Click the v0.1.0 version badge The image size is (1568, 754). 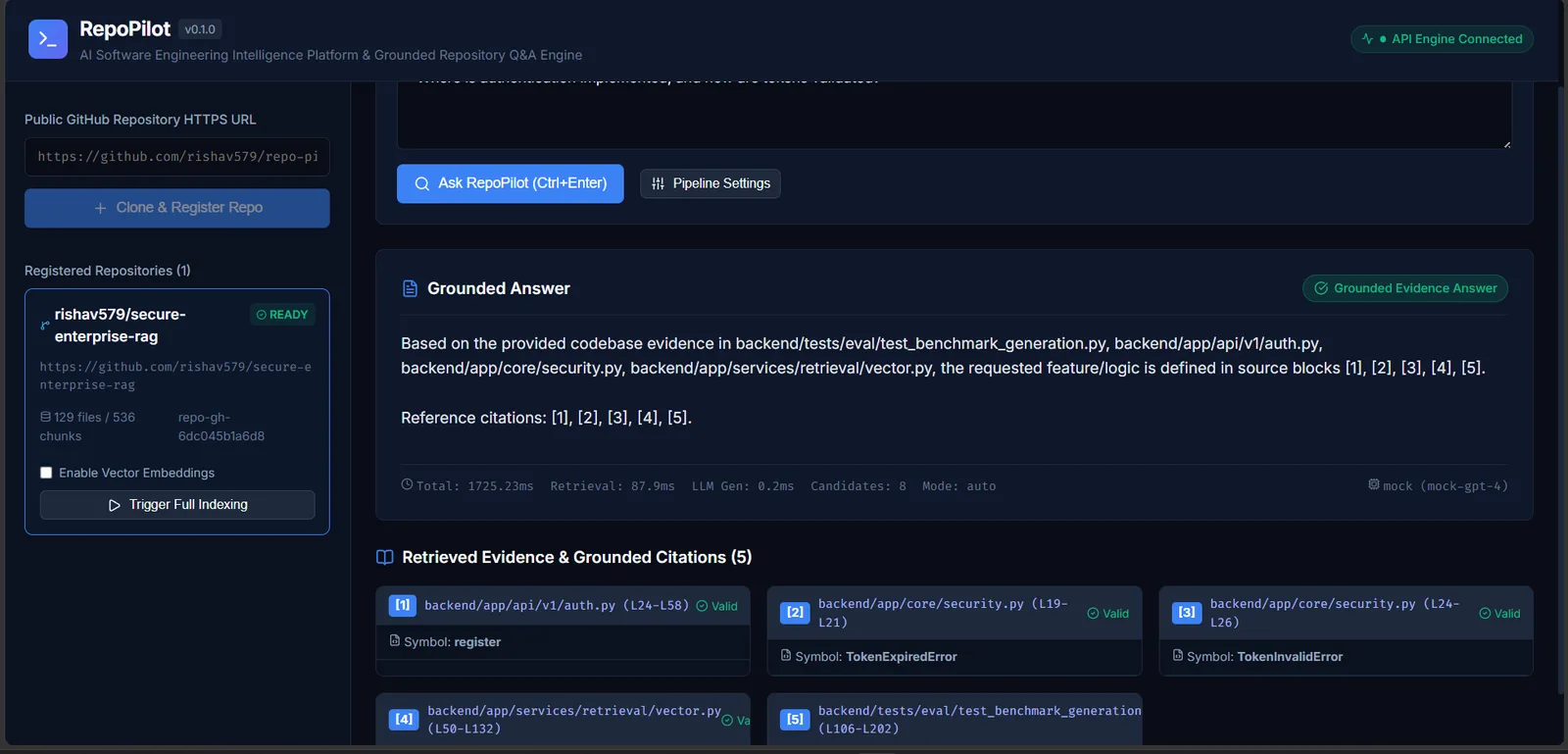tap(200, 29)
